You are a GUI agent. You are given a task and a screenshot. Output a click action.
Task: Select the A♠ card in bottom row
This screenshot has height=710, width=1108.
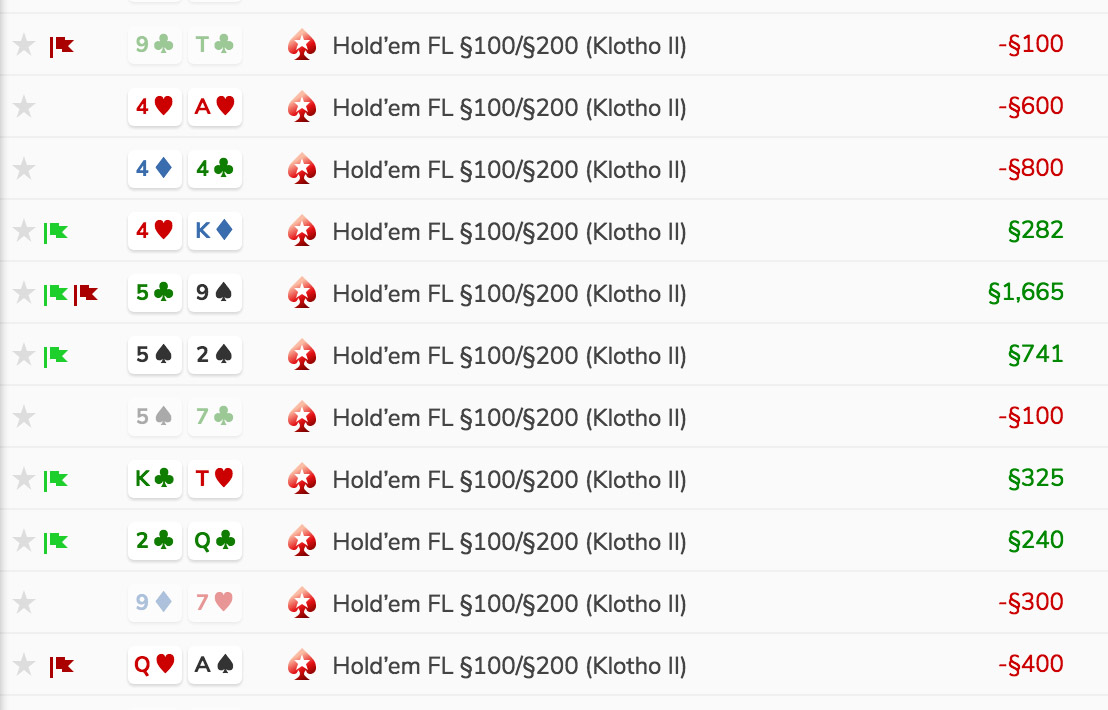pyautogui.click(x=215, y=665)
